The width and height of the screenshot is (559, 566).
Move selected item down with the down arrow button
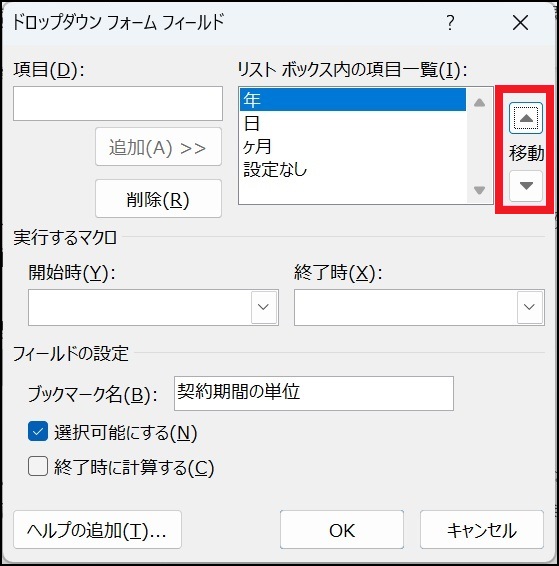pyautogui.click(x=526, y=186)
